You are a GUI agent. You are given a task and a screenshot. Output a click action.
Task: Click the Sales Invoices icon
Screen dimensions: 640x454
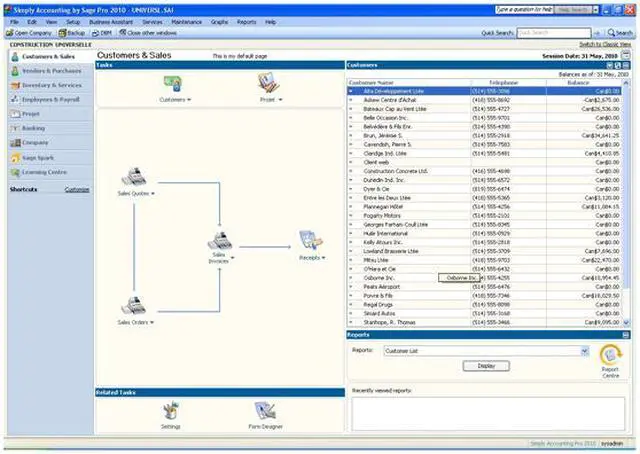220,241
